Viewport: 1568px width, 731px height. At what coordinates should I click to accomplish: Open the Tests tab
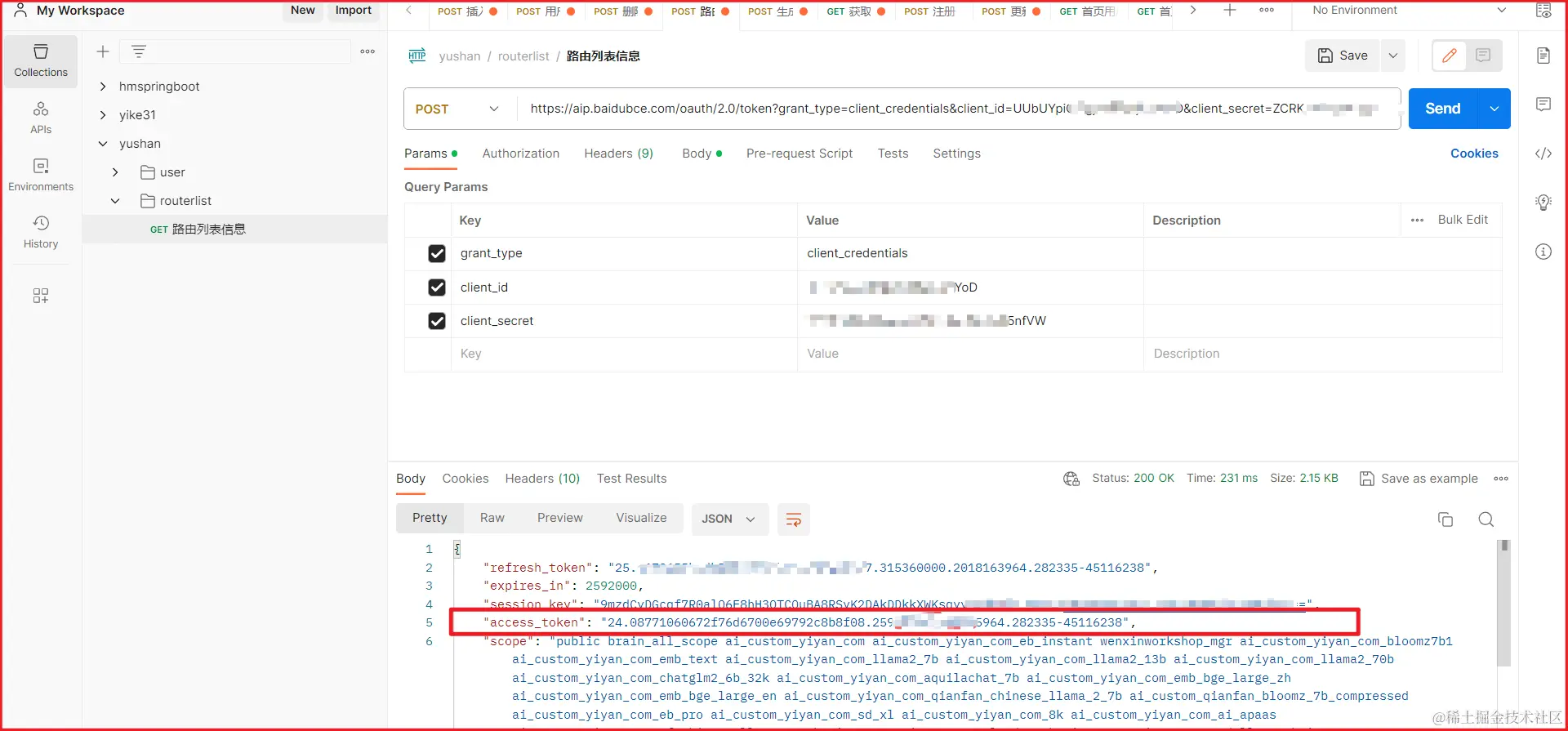click(893, 154)
